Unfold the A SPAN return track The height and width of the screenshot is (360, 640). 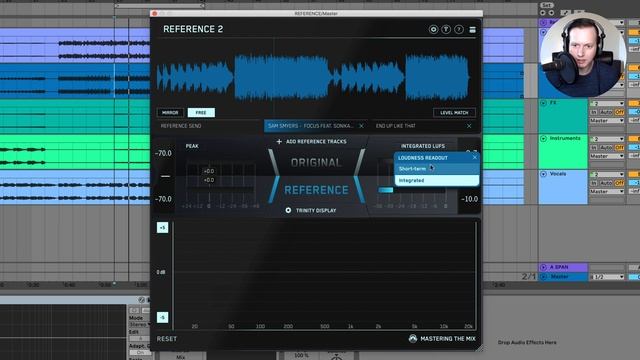click(543, 267)
